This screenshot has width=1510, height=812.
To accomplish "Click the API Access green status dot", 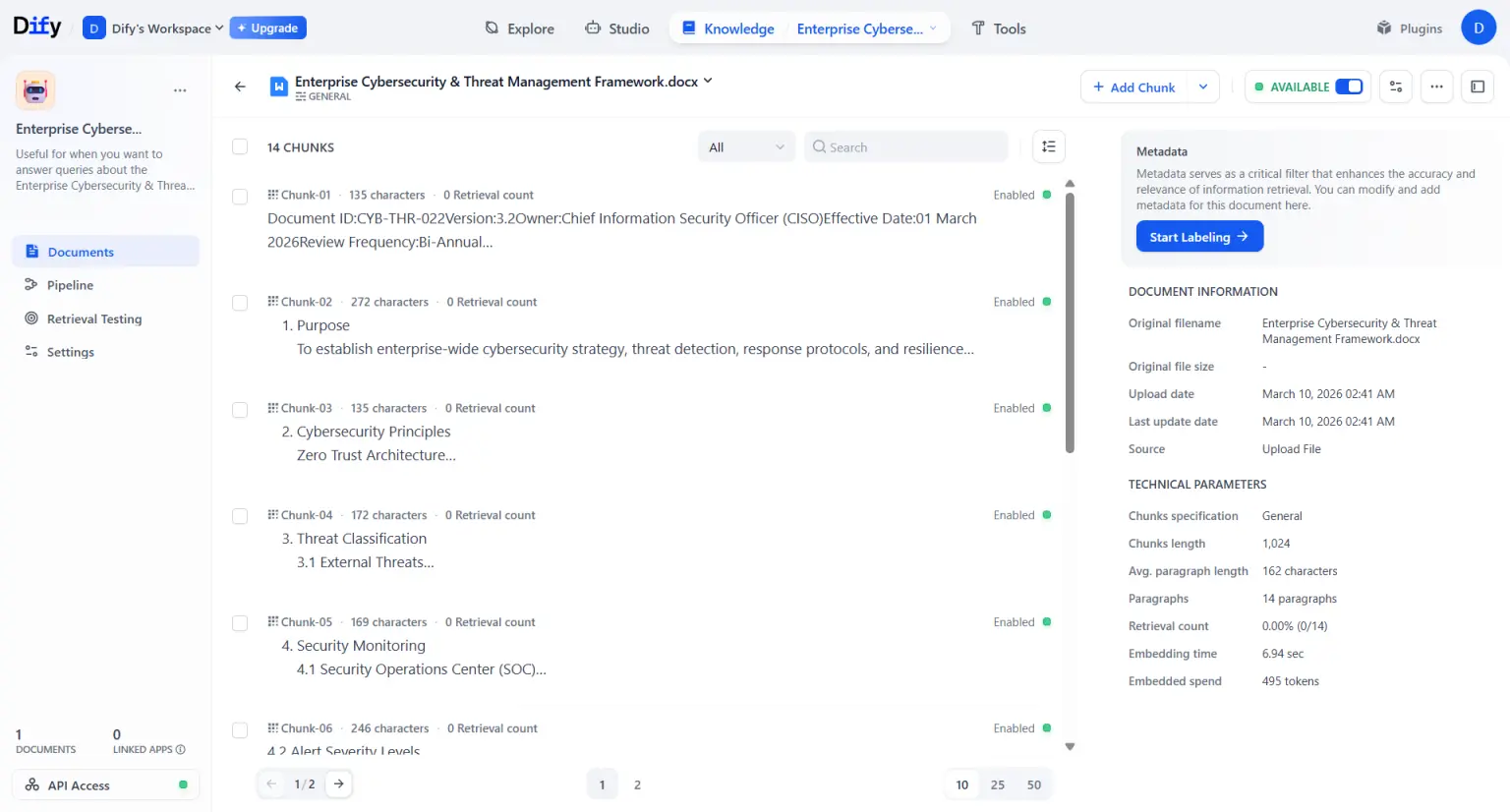I will 183,784.
